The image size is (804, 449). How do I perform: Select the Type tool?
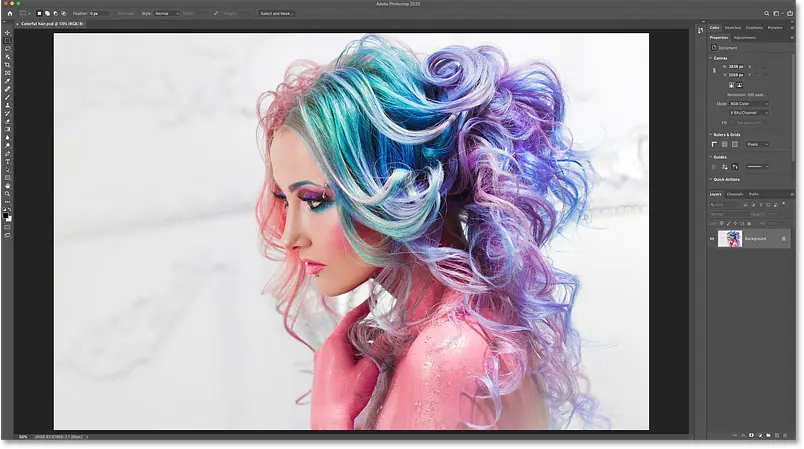7,162
